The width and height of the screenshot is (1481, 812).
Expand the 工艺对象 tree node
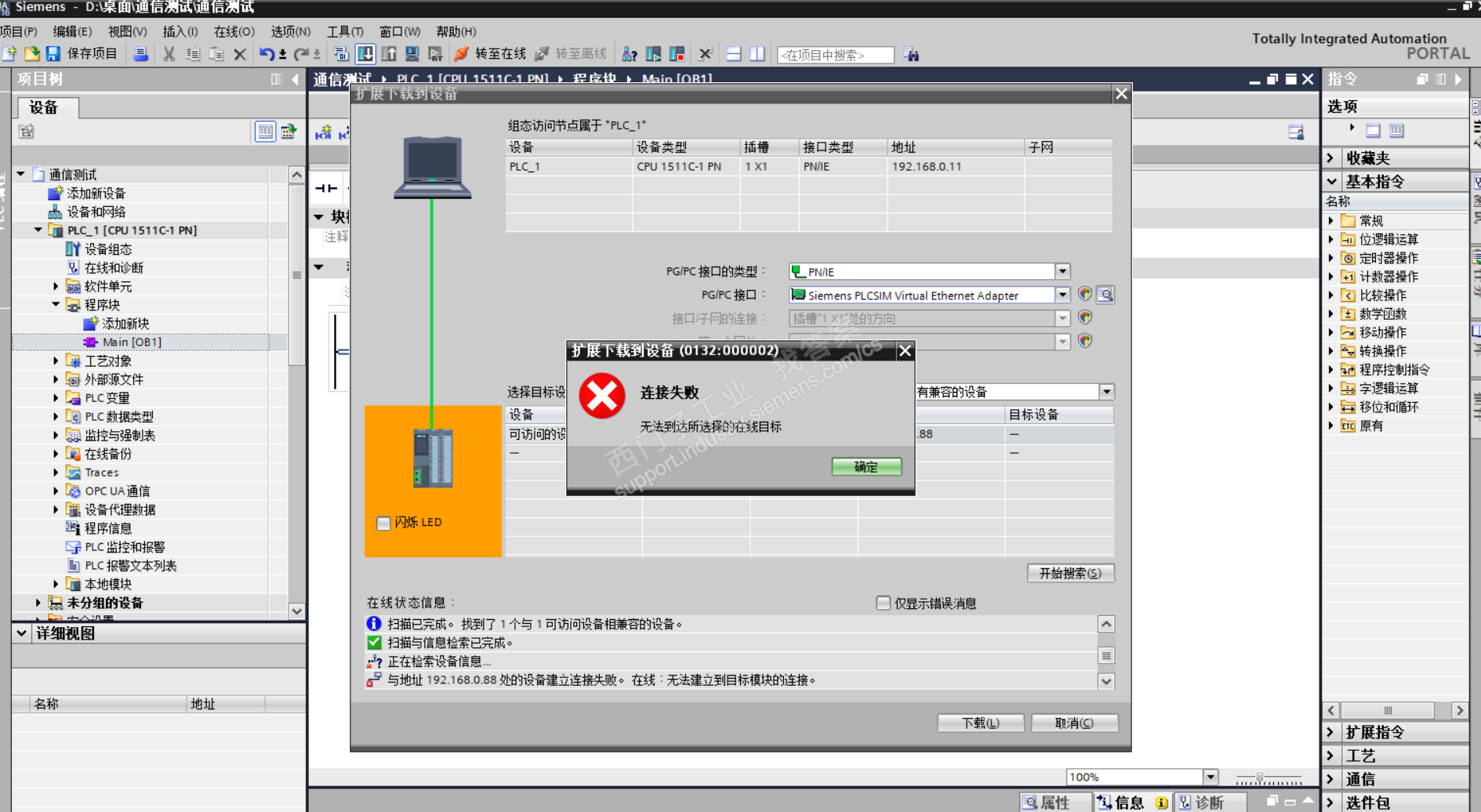pyautogui.click(x=56, y=361)
